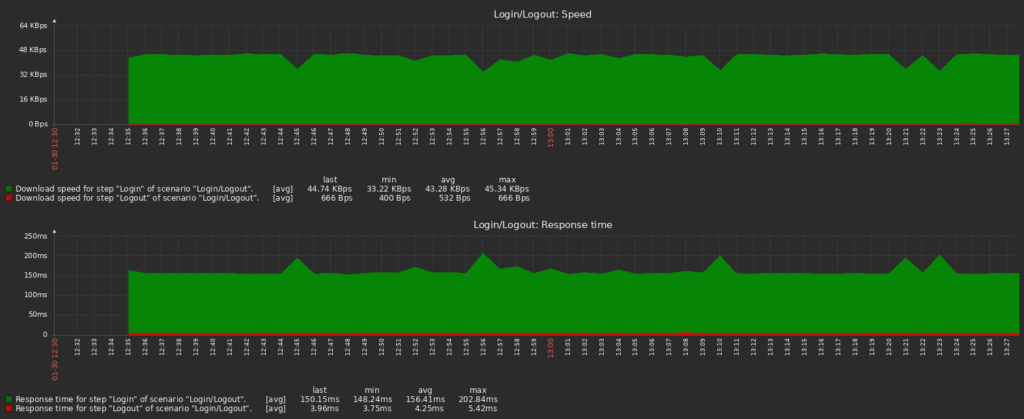
Task: Click the 45.34 KBps max value
Action: point(508,188)
